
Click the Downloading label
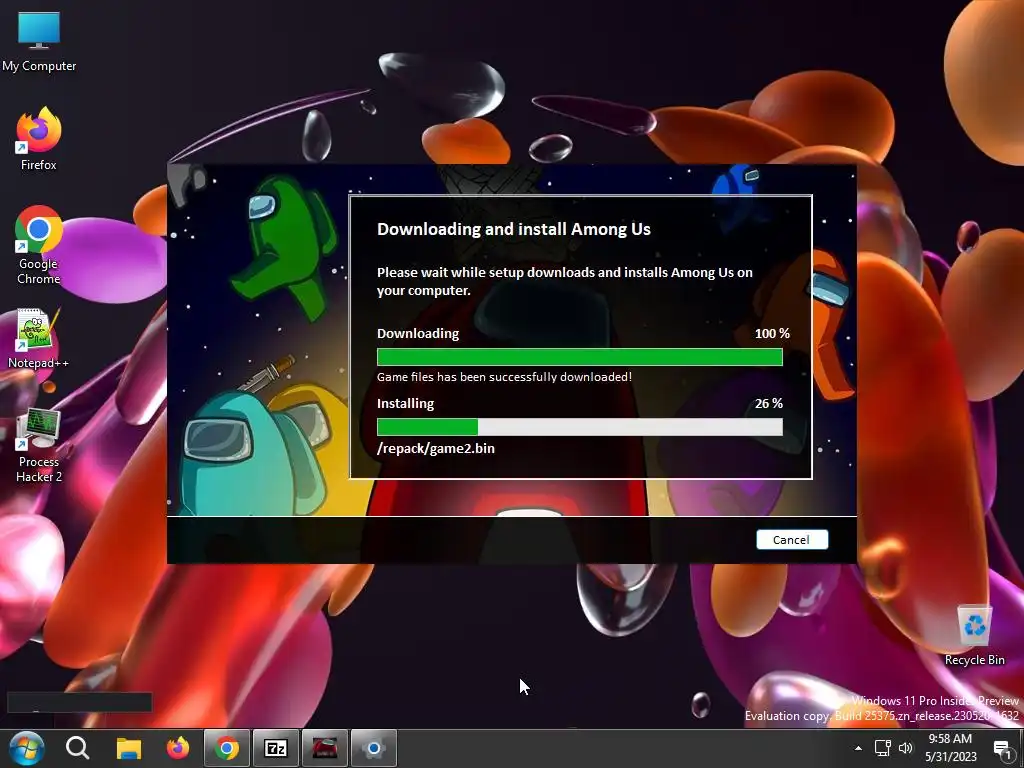(x=418, y=334)
